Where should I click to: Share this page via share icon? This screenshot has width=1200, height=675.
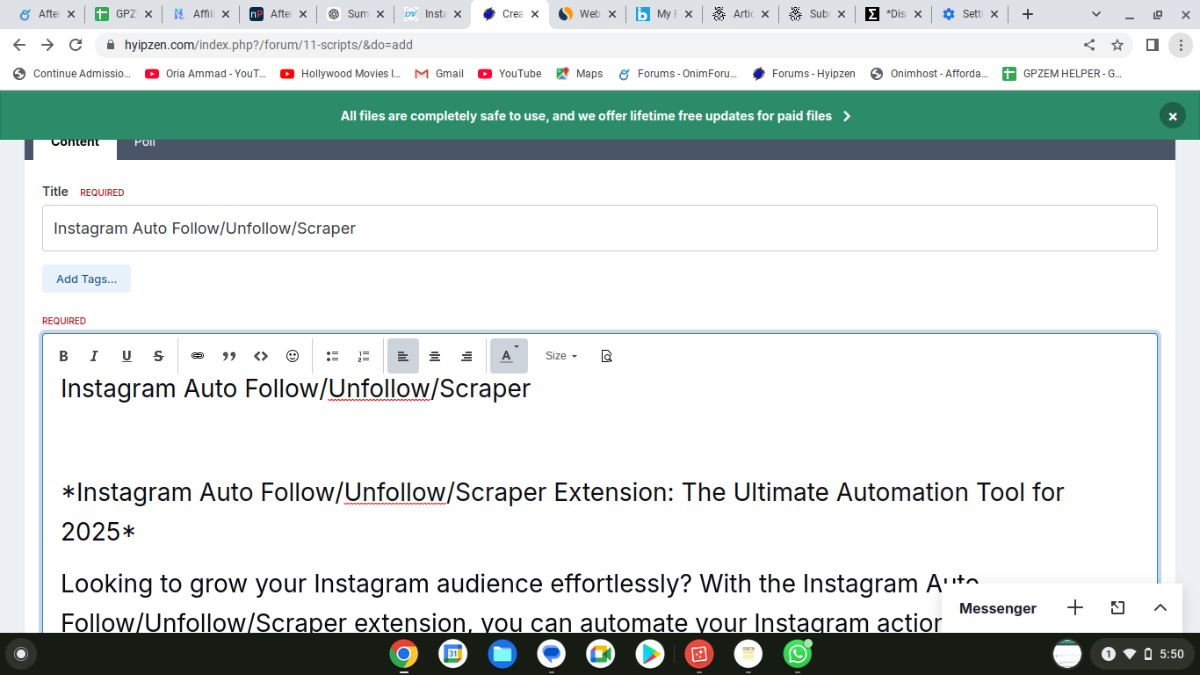(x=1089, y=45)
